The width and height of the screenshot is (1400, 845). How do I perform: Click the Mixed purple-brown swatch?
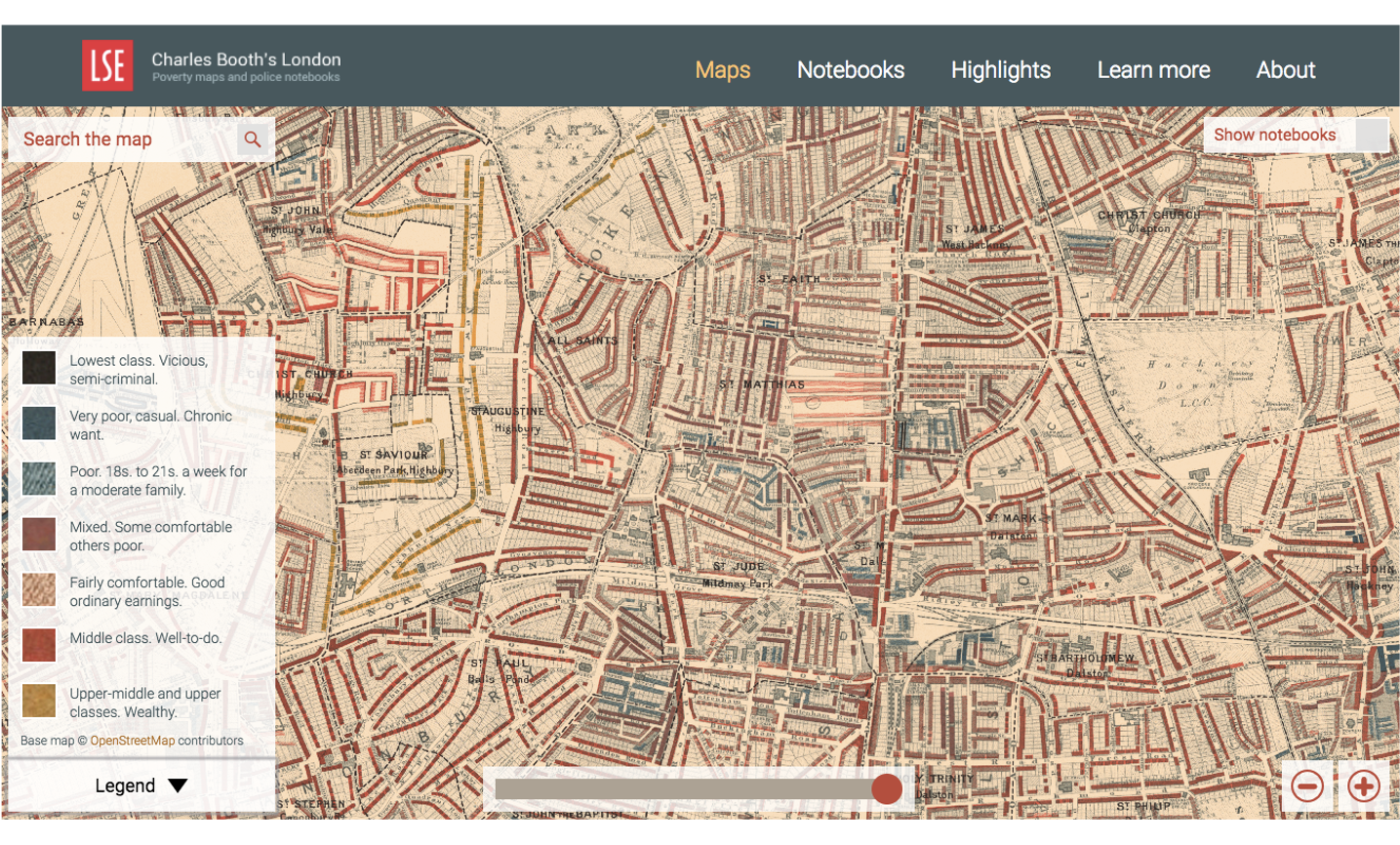click(39, 535)
